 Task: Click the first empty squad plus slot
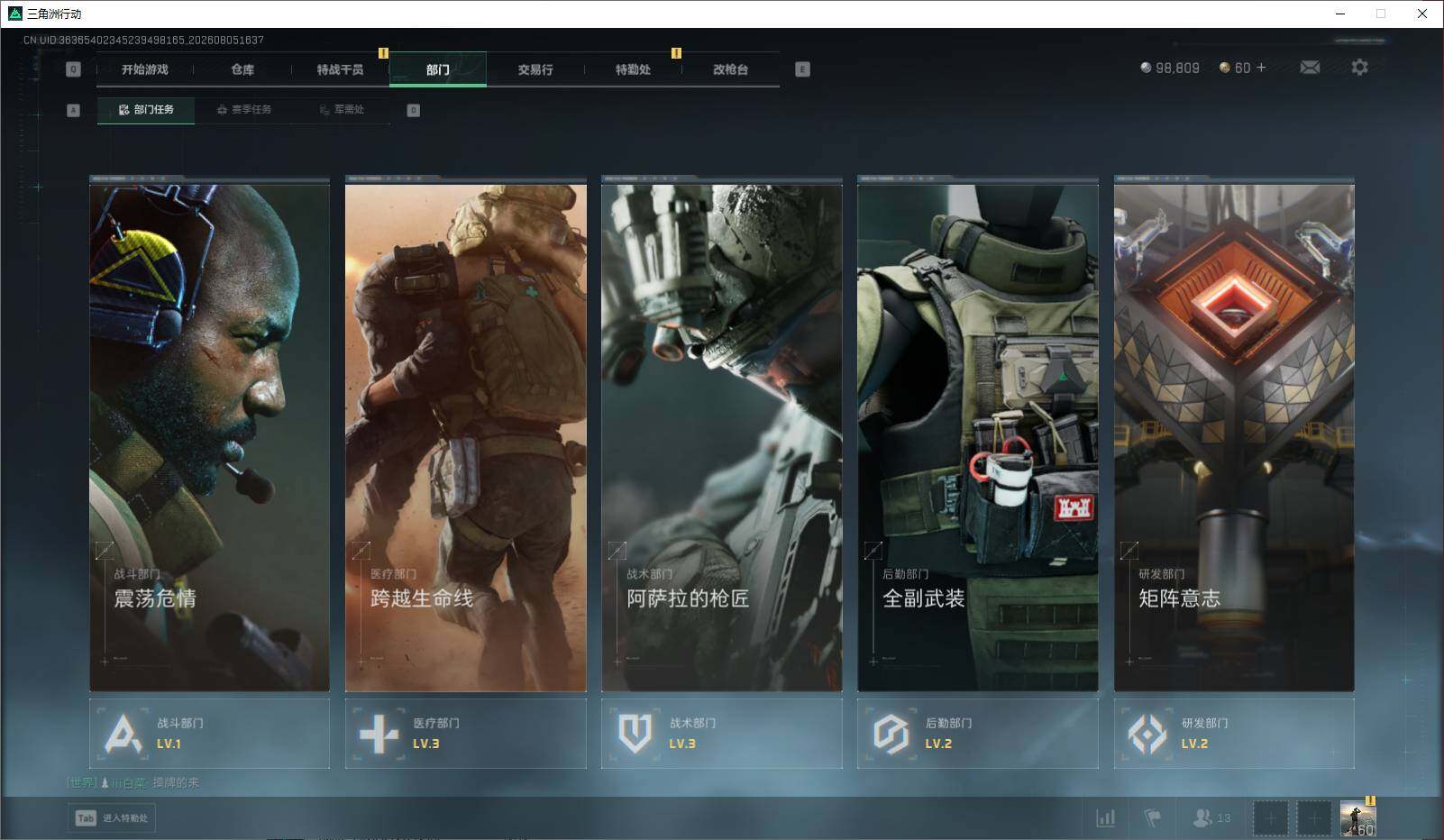tap(1271, 818)
